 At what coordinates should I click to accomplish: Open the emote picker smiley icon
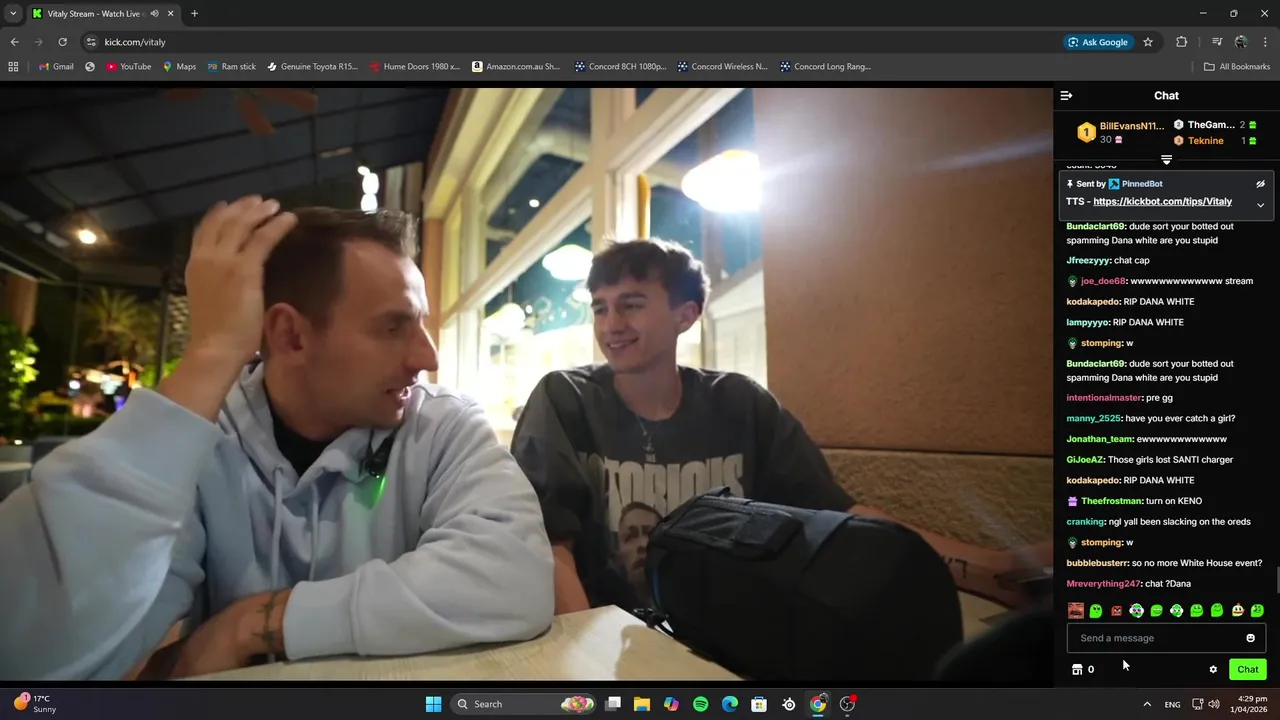coord(1250,638)
